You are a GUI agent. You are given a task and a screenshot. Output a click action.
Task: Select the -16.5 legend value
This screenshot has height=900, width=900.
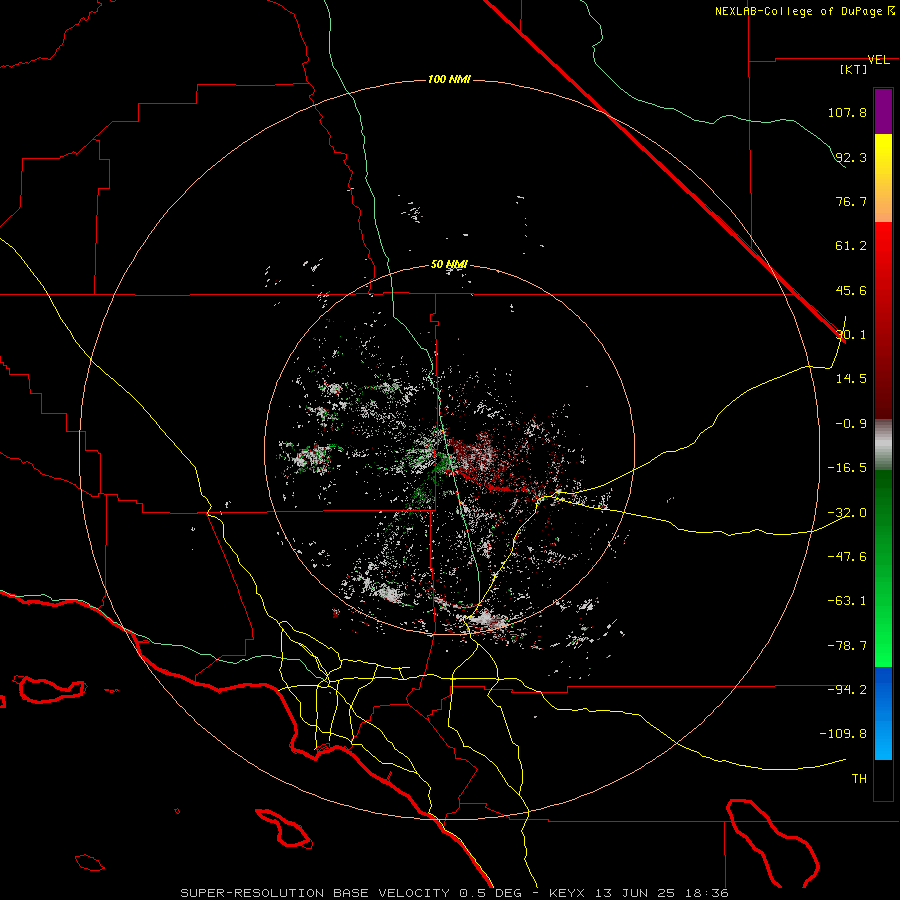[847, 468]
